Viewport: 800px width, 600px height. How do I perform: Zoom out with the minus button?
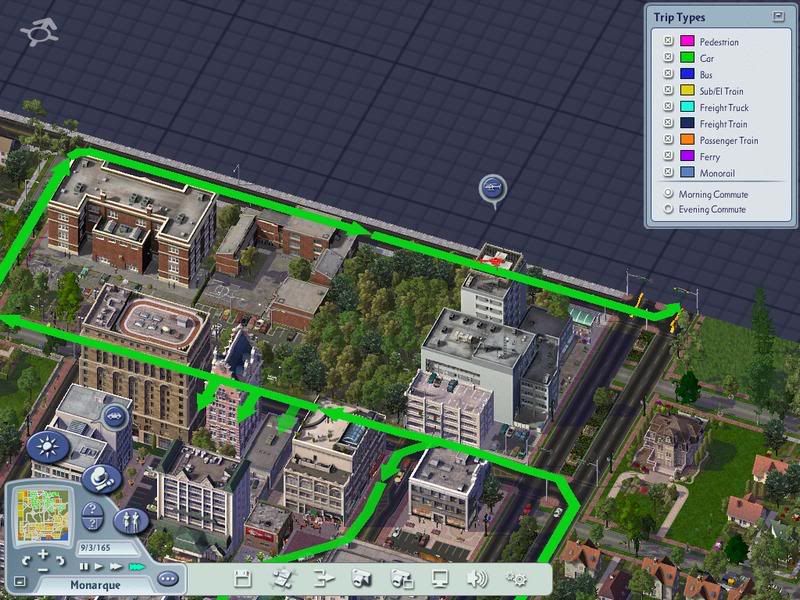[x=43, y=569]
